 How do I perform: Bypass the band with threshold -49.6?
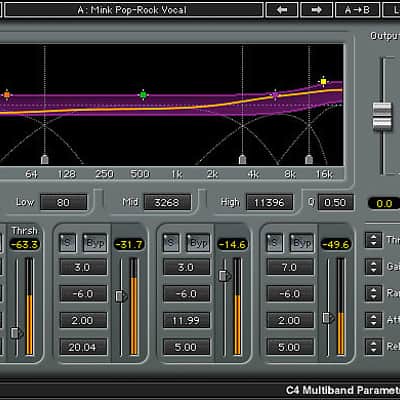[x=302, y=243]
